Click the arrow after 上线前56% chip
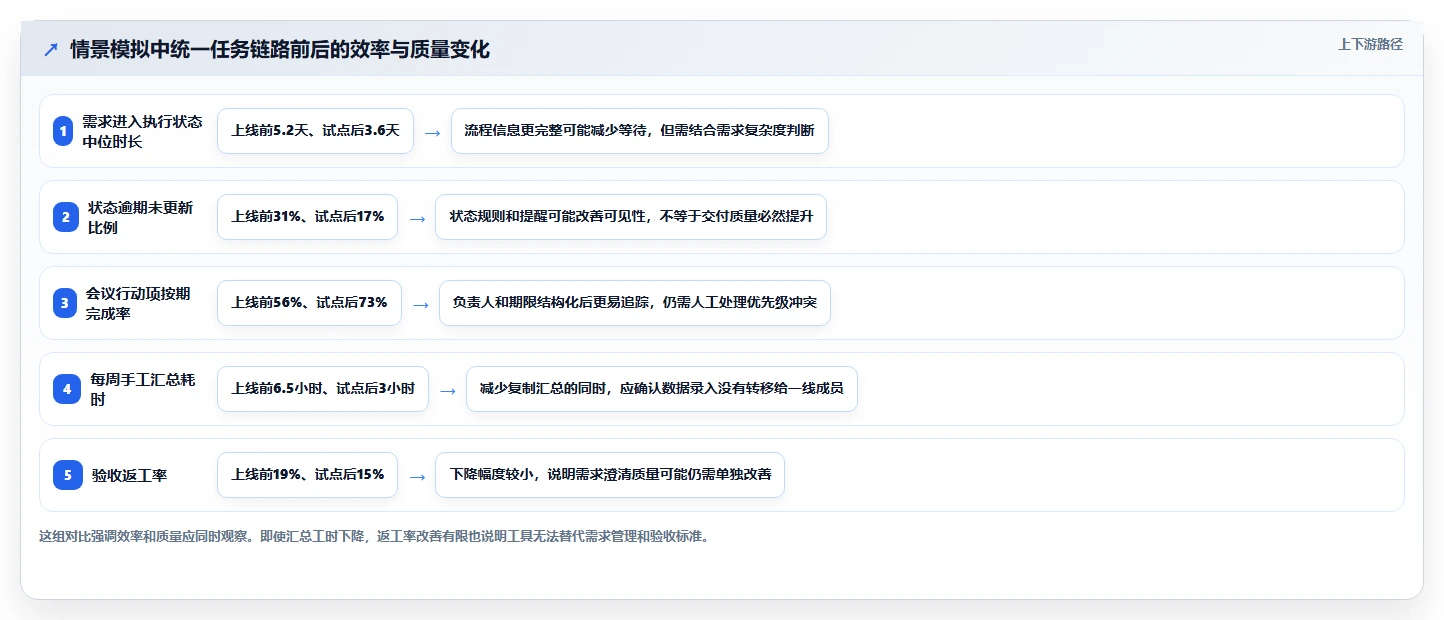 pyautogui.click(x=420, y=304)
